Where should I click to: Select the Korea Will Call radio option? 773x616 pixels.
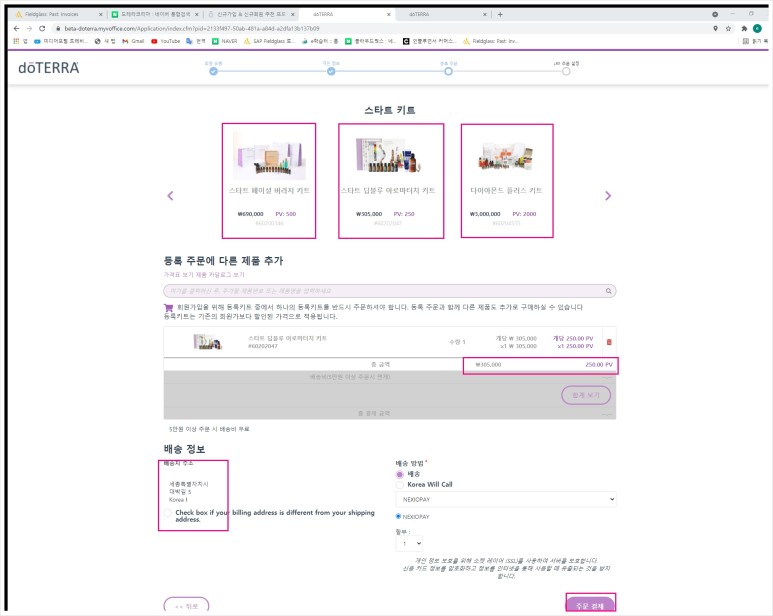[x=400, y=485]
